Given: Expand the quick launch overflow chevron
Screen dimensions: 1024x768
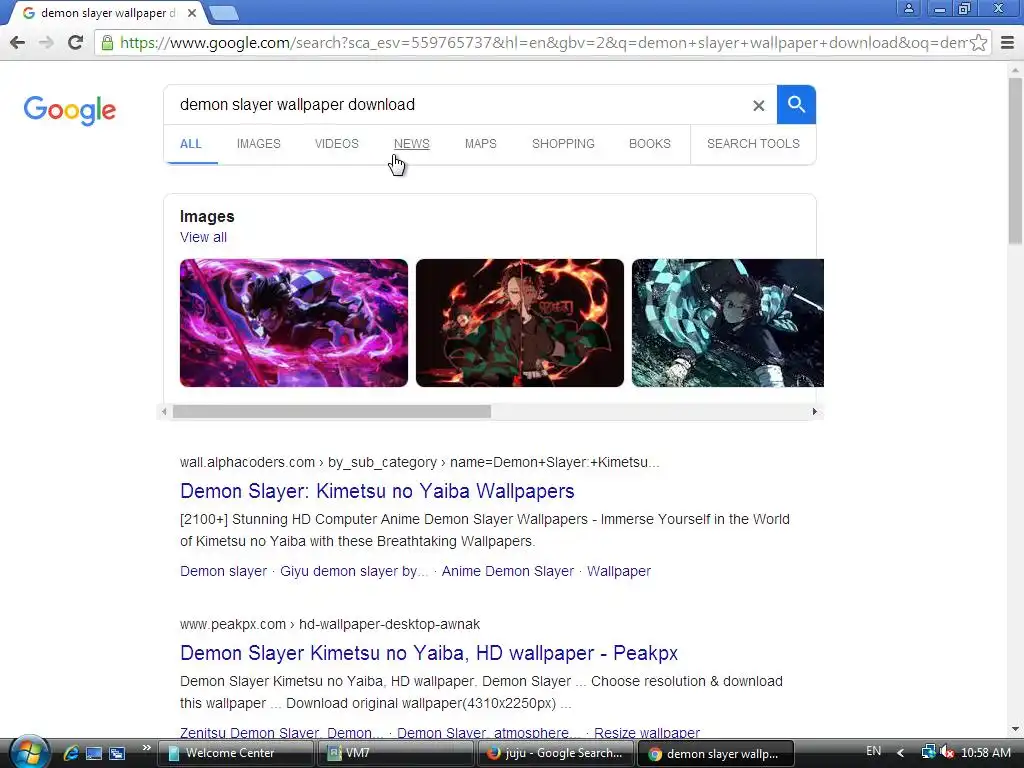Looking at the screenshot, I should pyautogui.click(x=146, y=748).
